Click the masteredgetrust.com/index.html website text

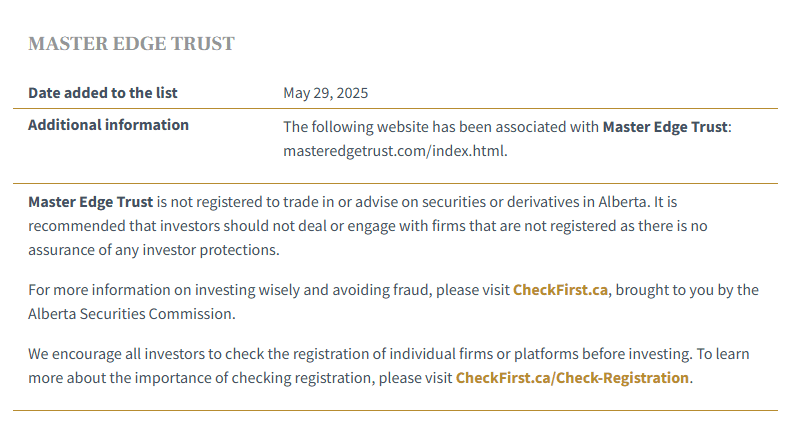(395, 151)
